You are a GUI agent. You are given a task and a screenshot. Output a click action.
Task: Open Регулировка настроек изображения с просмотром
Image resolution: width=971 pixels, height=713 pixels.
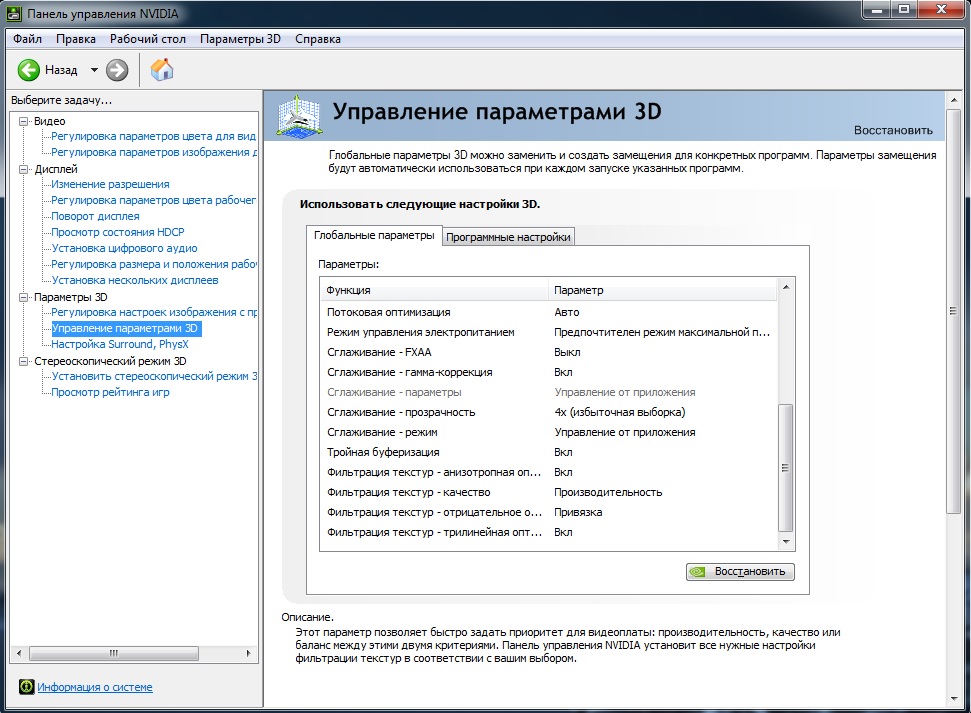click(154, 312)
